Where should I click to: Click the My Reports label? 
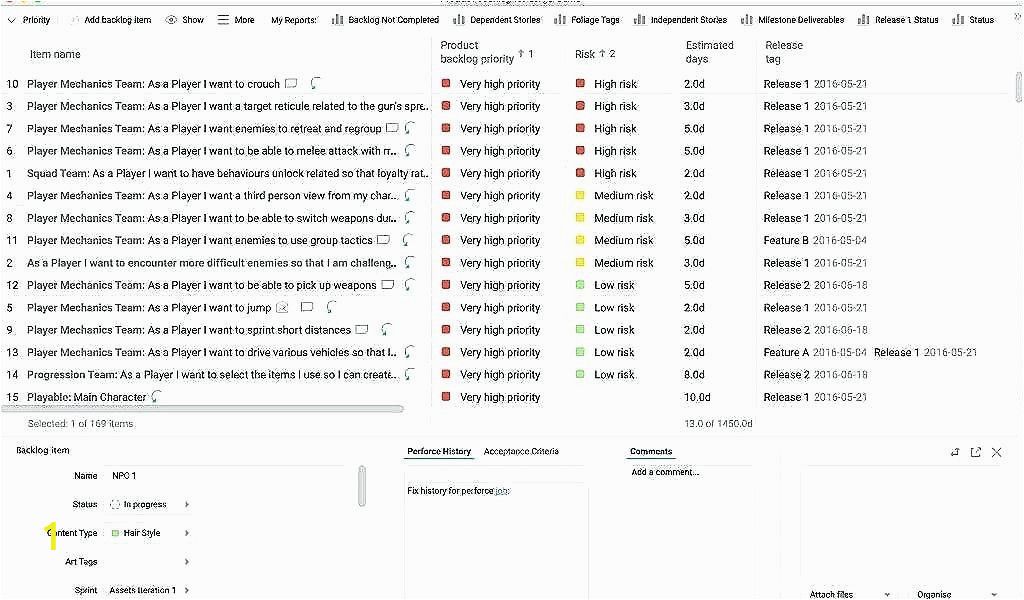click(x=293, y=20)
